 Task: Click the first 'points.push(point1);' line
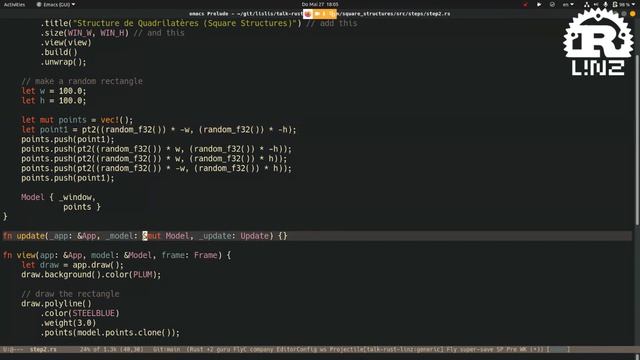[68, 140]
